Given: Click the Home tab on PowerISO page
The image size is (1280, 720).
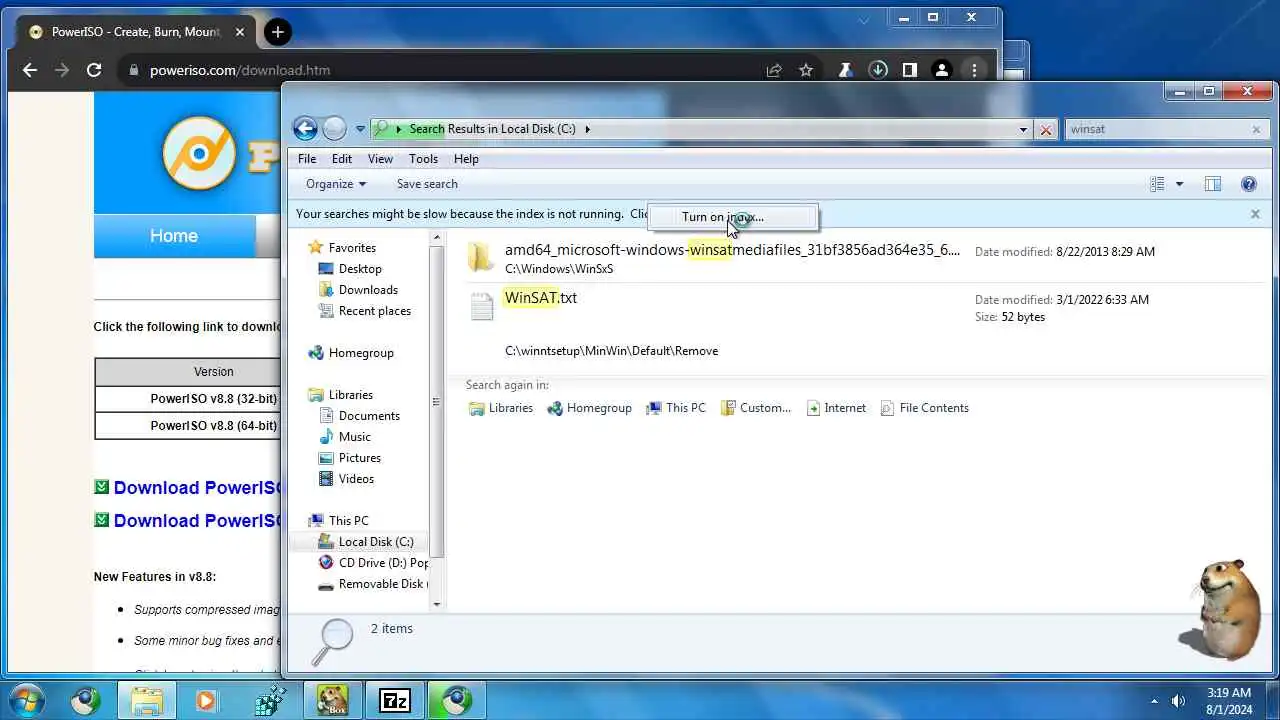Looking at the screenshot, I should point(174,236).
